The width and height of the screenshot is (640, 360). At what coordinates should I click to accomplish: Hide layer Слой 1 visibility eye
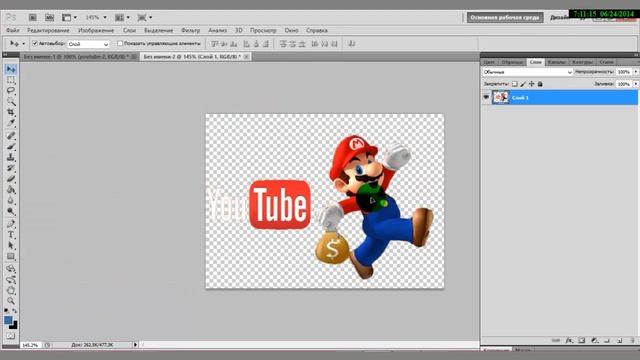tap(486, 97)
